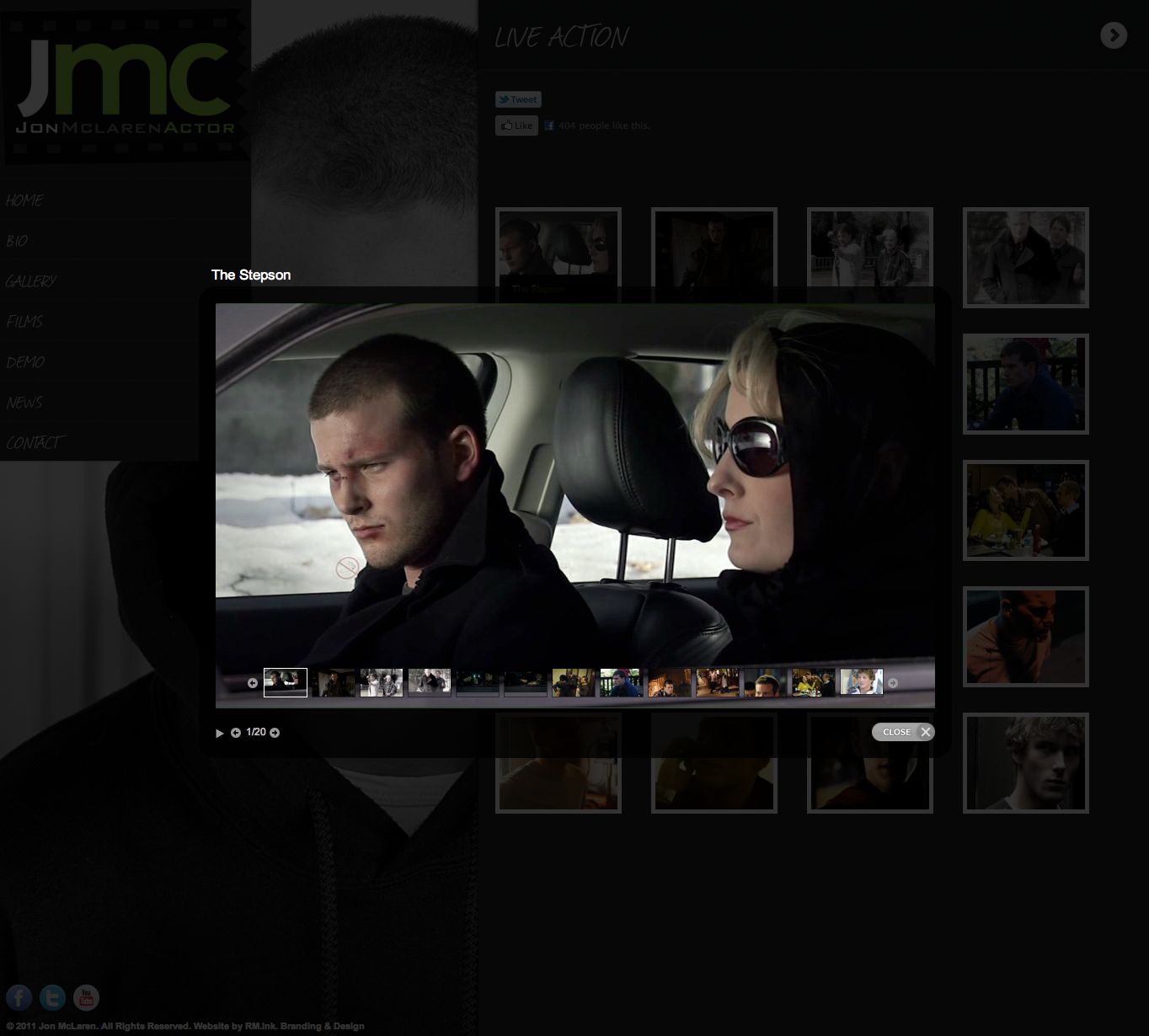
Task: Select the strip thumbnail of people in an orange-lit room
Action: (x=718, y=682)
